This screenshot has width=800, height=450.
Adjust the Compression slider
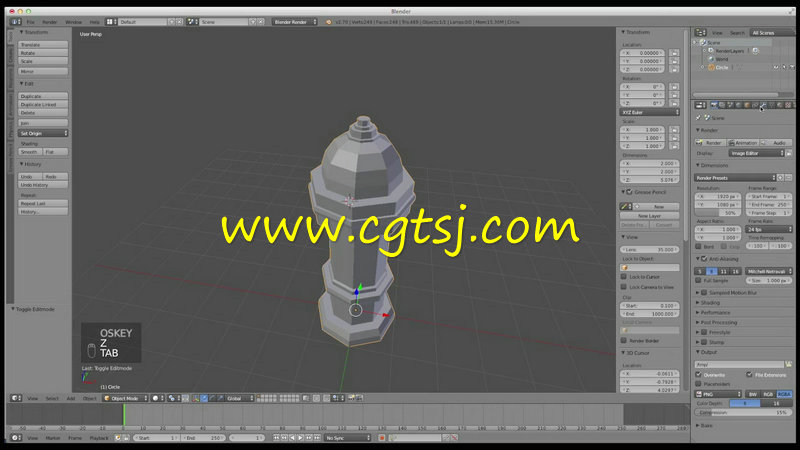[x=743, y=412]
